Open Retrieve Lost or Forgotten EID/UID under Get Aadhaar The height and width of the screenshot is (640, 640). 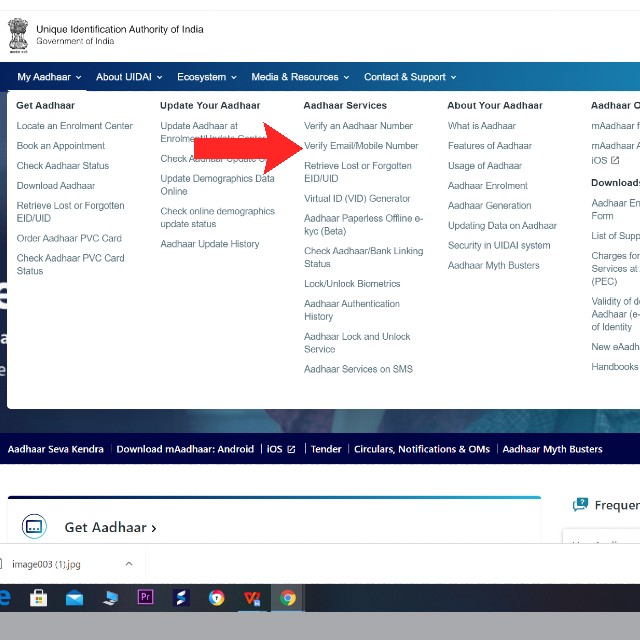[70, 212]
